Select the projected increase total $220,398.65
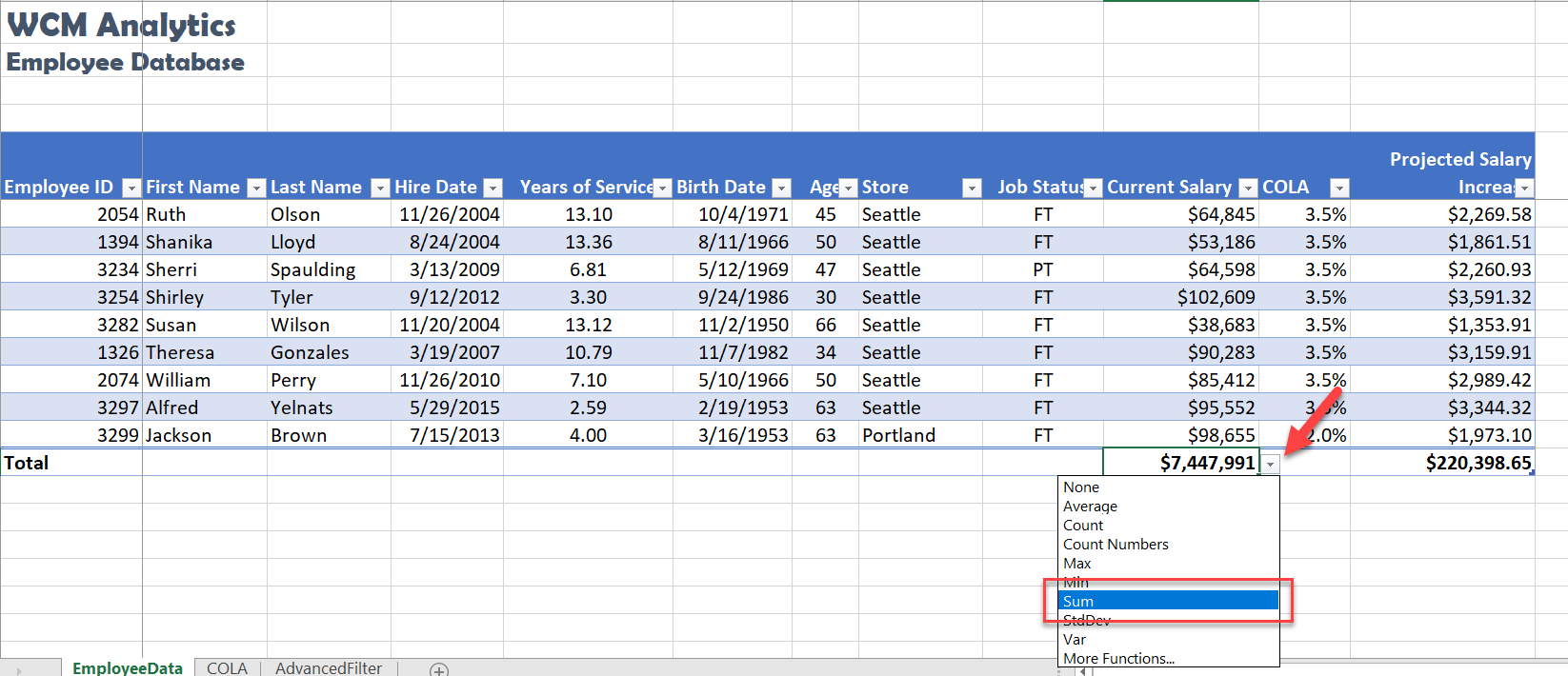 (1442, 463)
